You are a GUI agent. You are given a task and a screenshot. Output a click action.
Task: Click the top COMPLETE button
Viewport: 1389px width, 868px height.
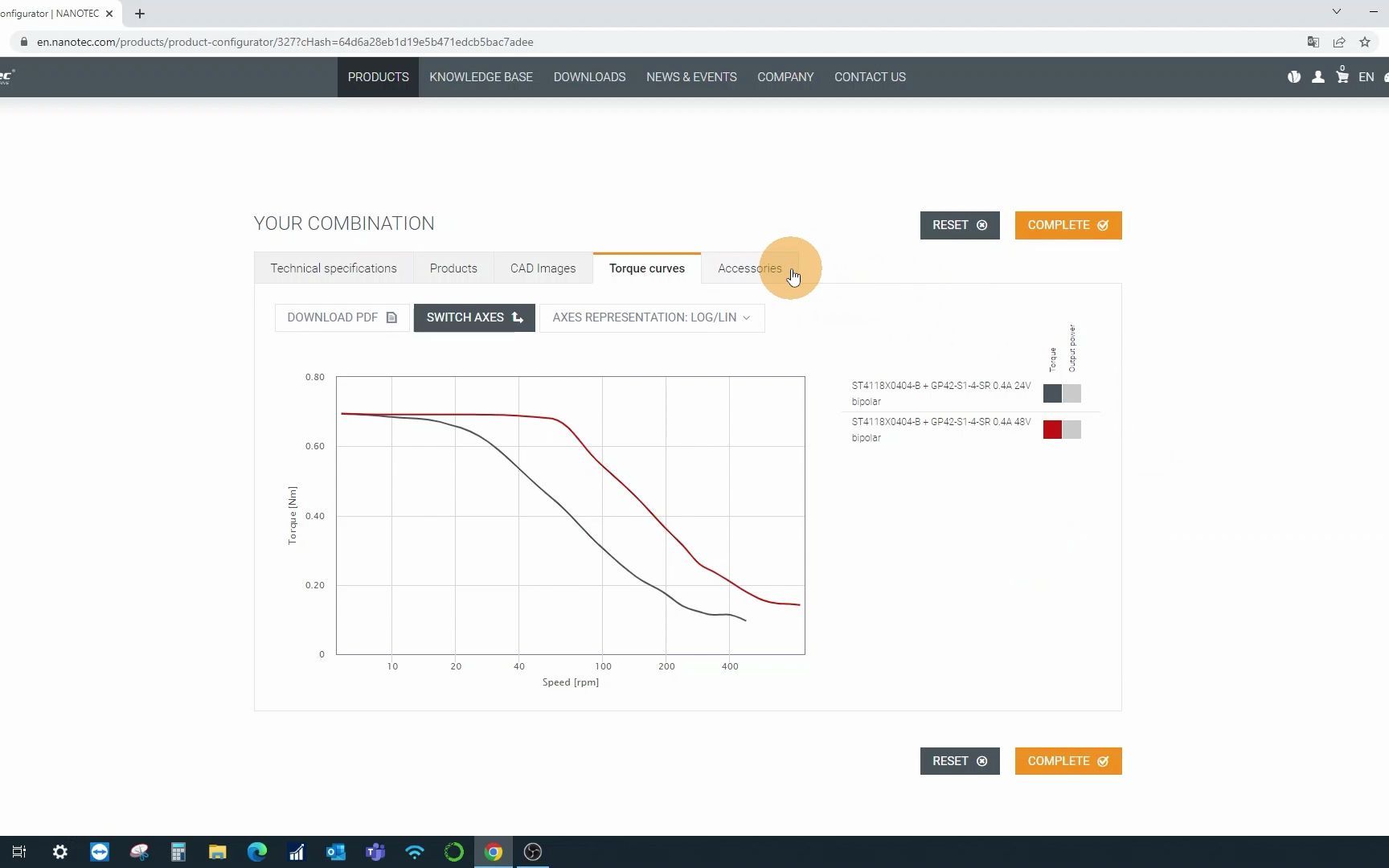(x=1068, y=225)
